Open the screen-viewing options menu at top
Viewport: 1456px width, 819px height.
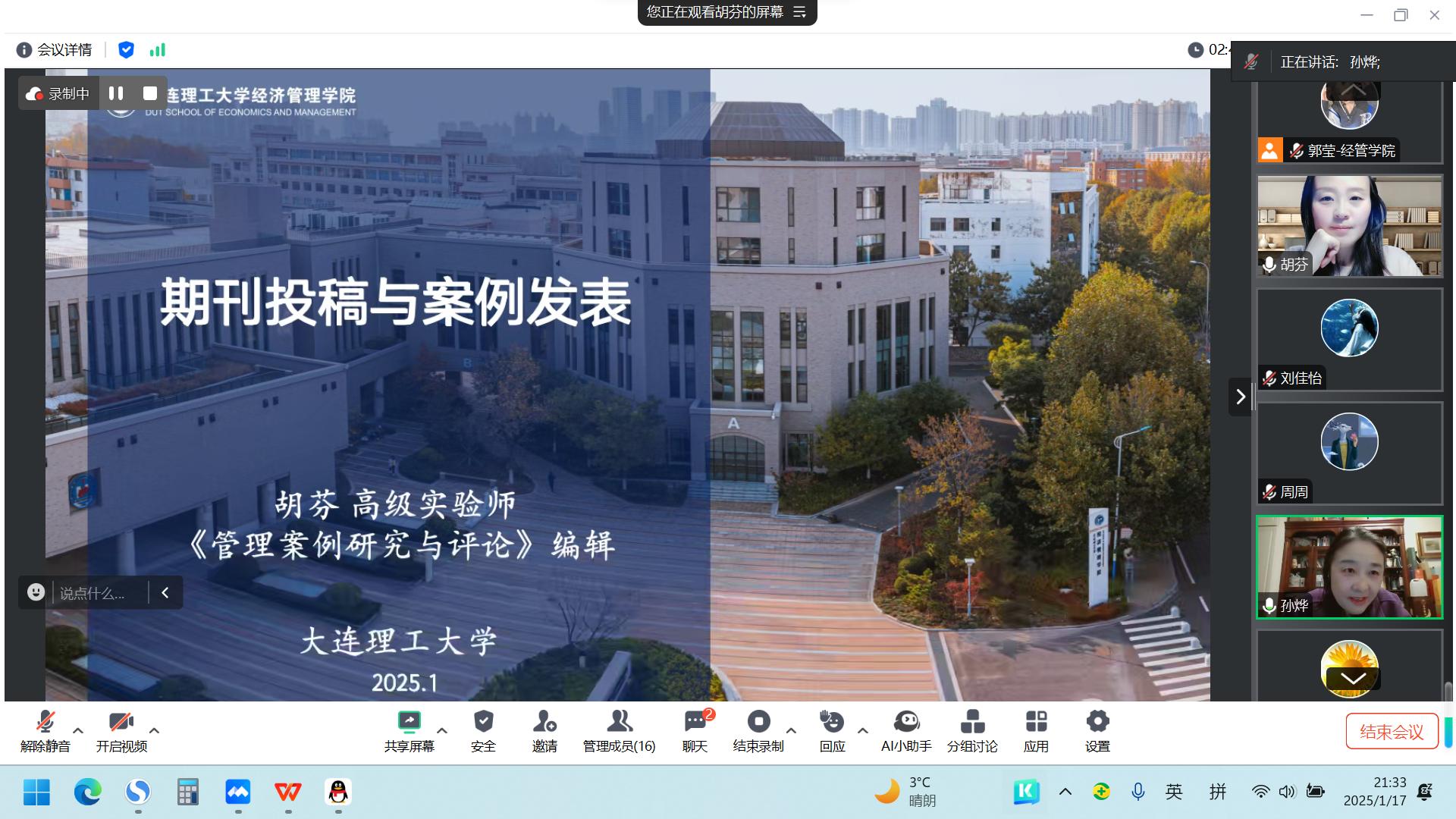799,12
